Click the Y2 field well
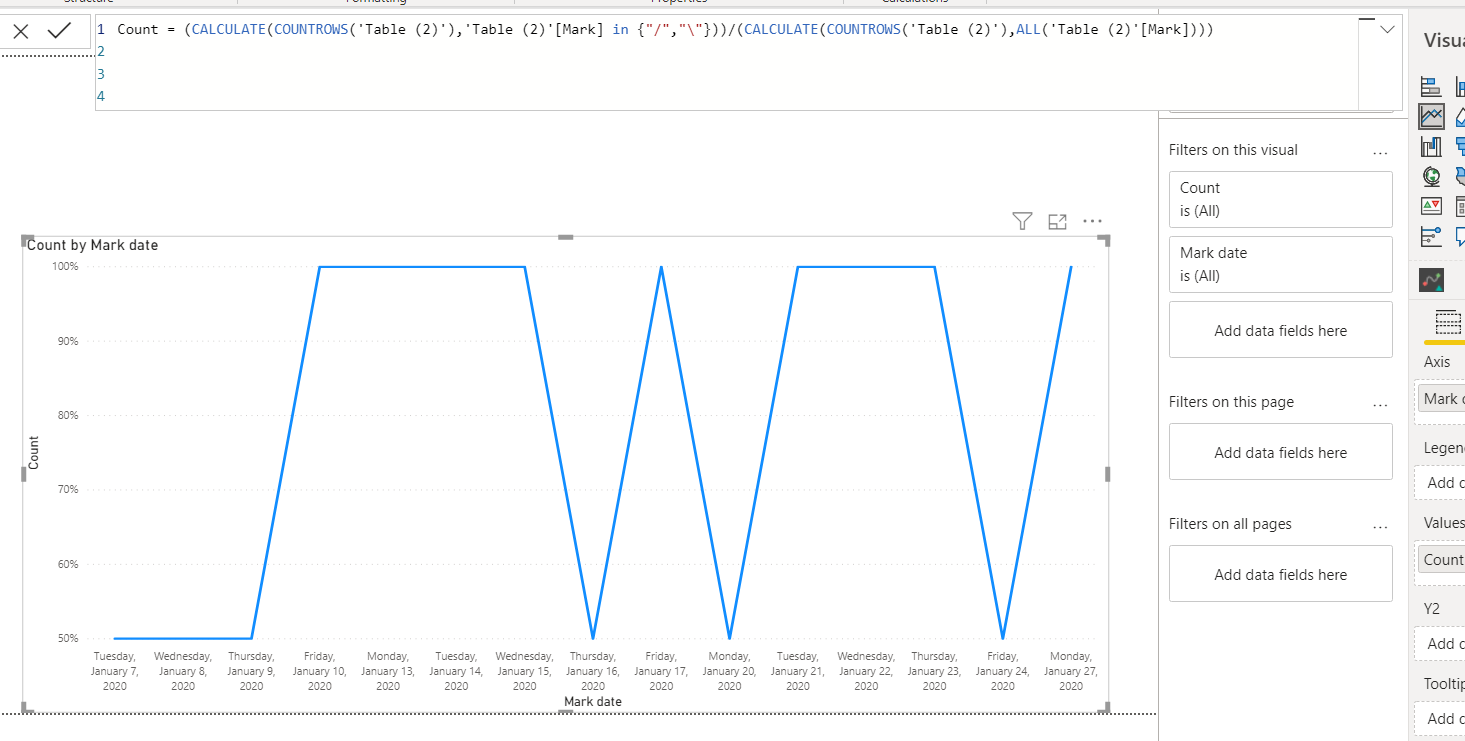Viewport: 1465px width, 741px height. 1440,643
